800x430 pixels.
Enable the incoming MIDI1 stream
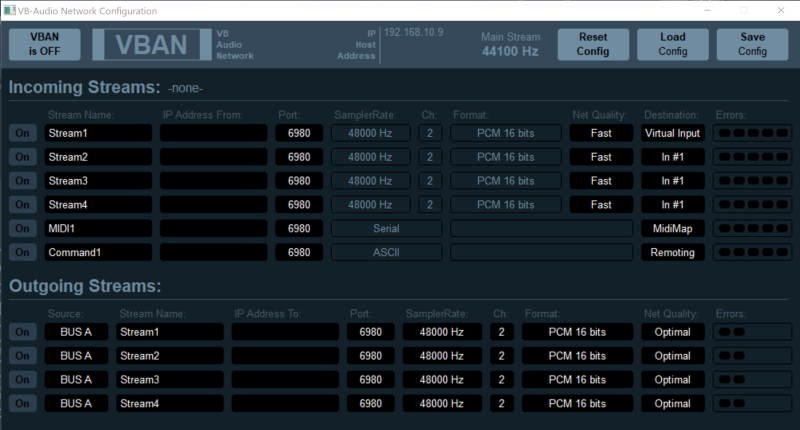point(22,229)
